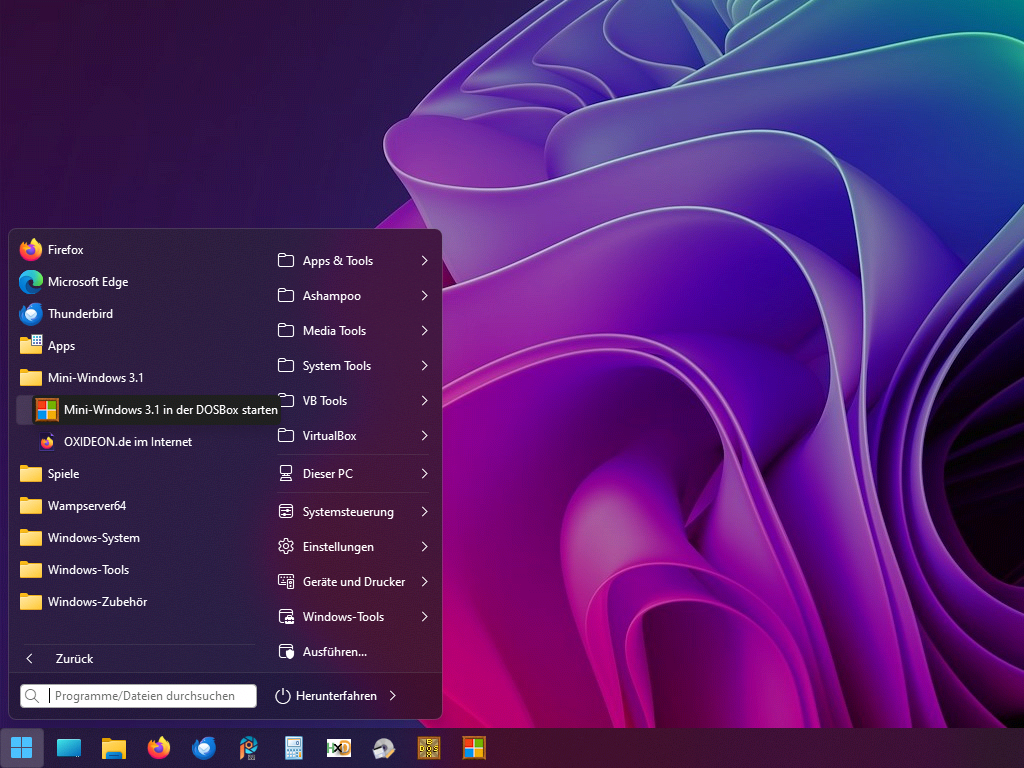Click the Windows-Tools icon in the right column
The width and height of the screenshot is (1024, 768).
click(x=286, y=616)
